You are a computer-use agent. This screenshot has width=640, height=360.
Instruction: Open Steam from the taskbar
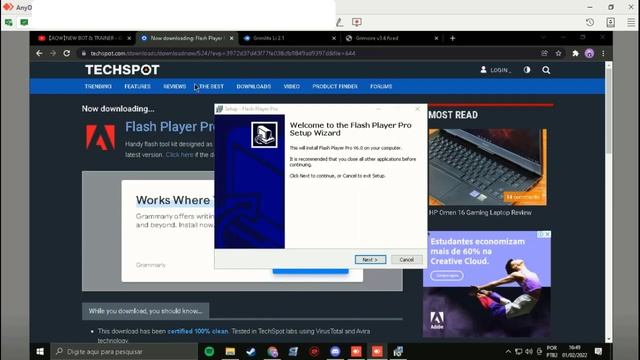[251, 351]
